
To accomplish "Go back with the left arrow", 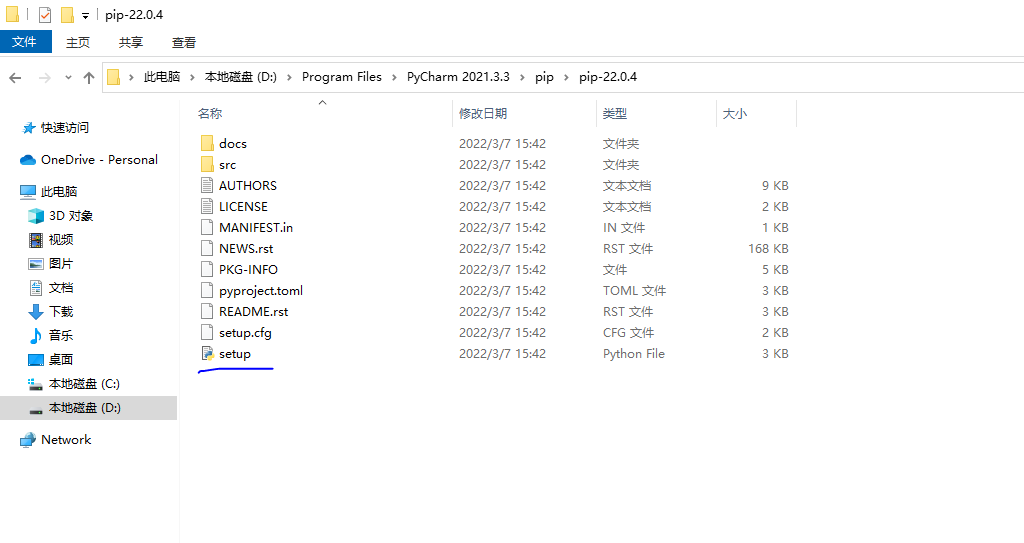I will click(15, 78).
